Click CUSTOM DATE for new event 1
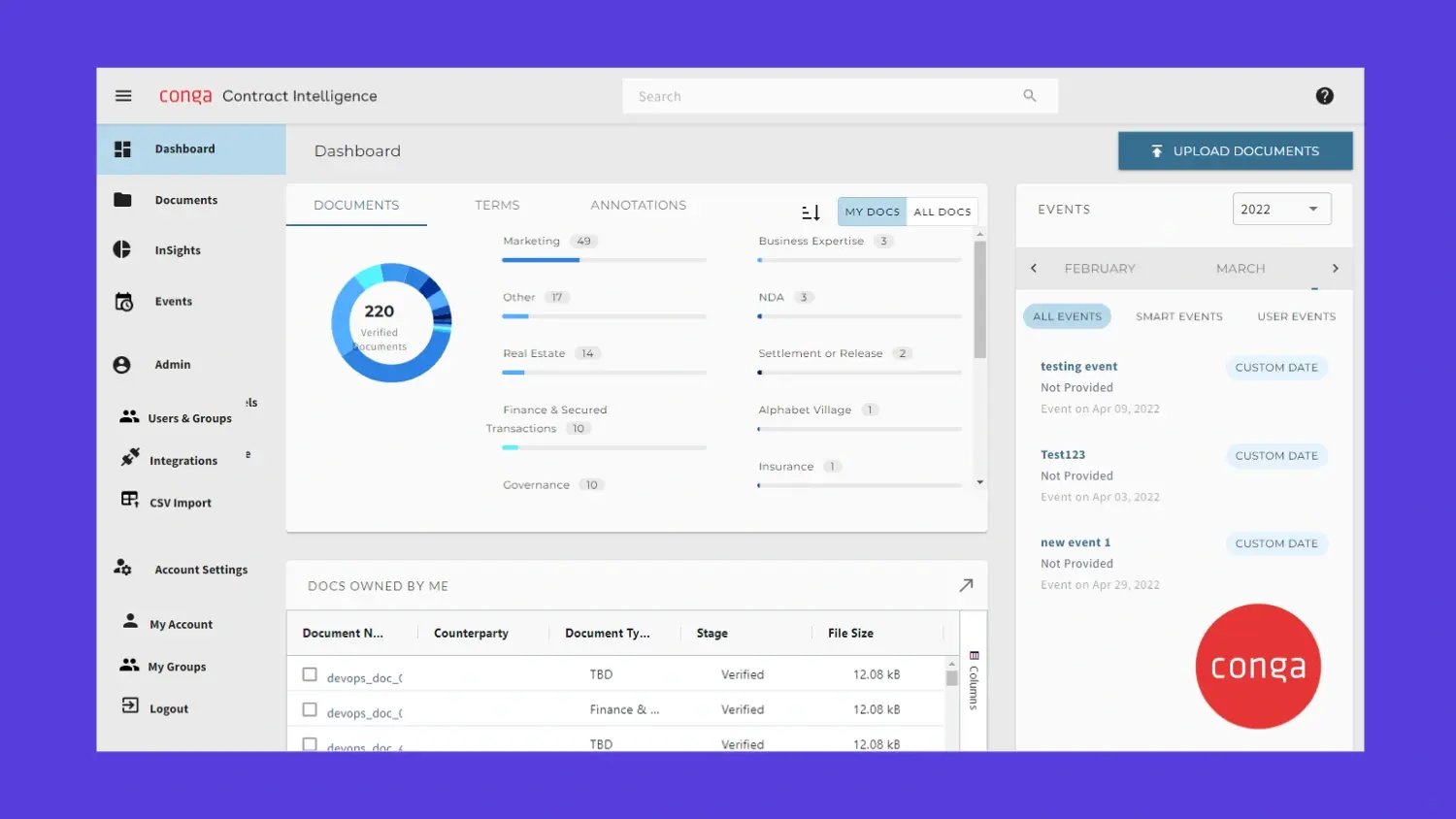This screenshot has width=1456, height=819. [x=1276, y=544]
